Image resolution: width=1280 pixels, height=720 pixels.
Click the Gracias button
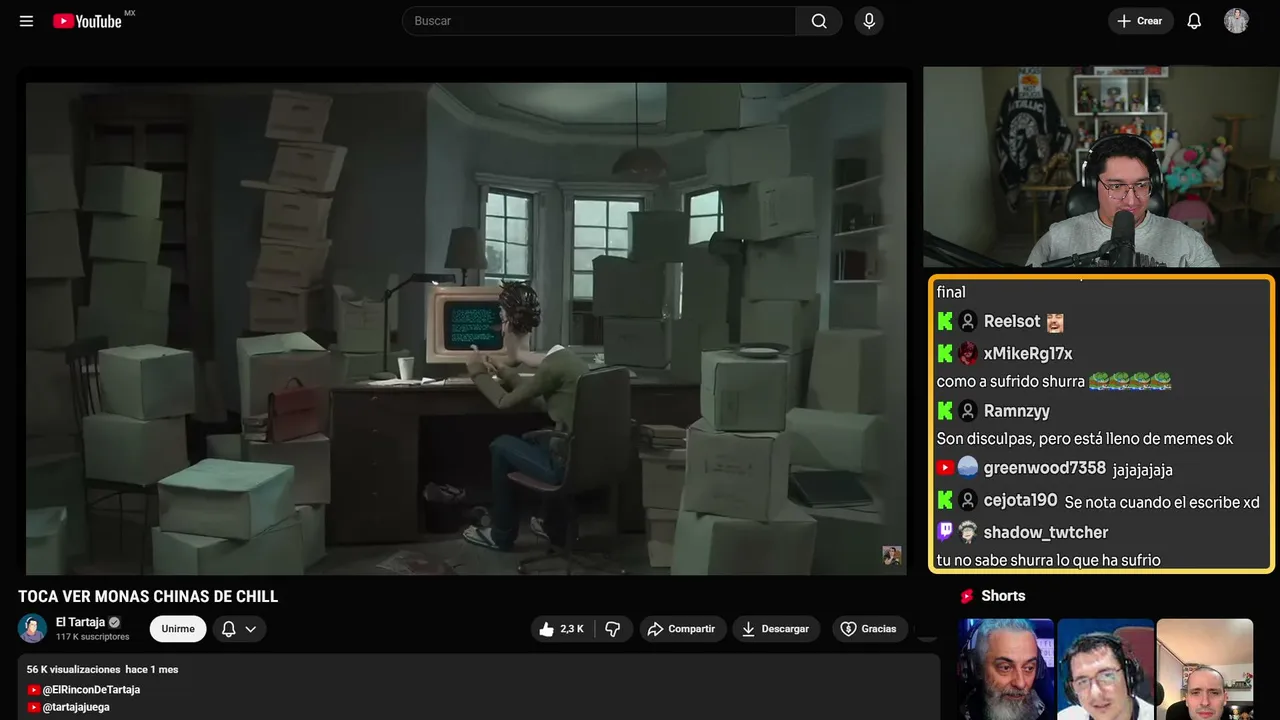click(869, 629)
